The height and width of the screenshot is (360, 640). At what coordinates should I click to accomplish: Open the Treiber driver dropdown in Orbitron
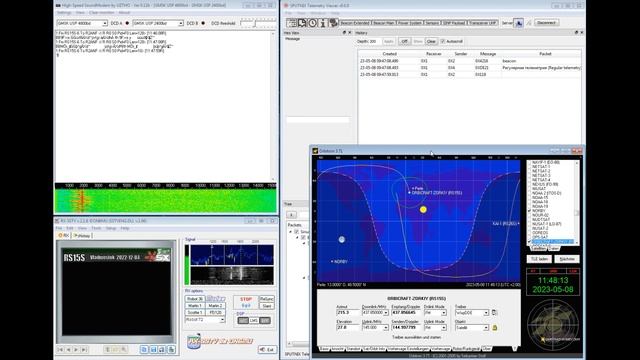coord(486,313)
